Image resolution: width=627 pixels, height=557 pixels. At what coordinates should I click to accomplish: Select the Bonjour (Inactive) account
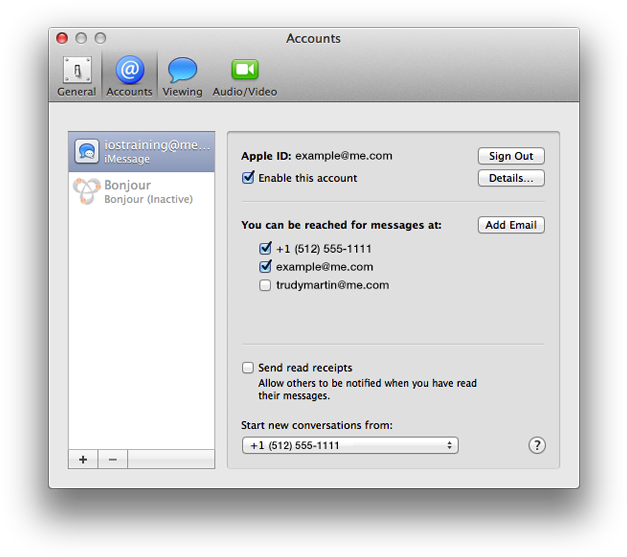click(142, 192)
